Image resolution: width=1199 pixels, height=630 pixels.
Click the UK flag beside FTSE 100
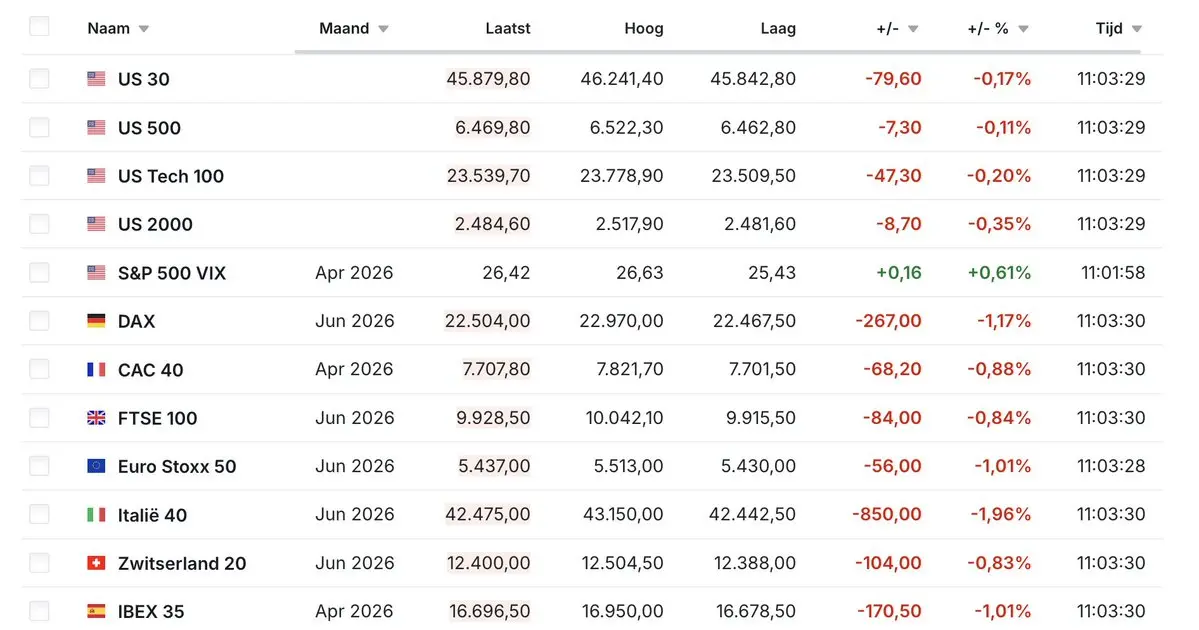tap(96, 418)
